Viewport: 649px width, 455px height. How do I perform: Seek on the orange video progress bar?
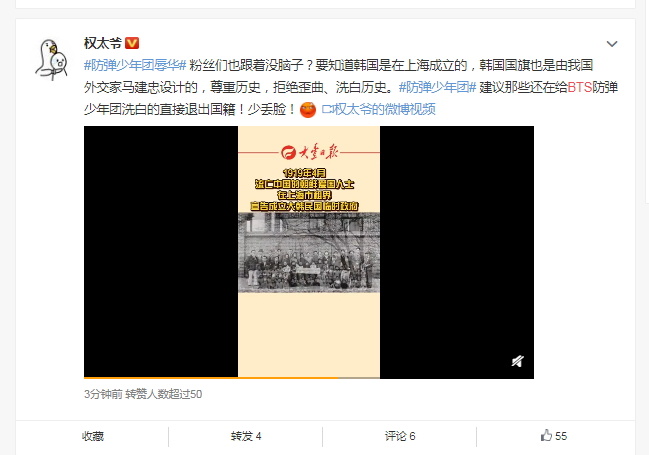309,378
